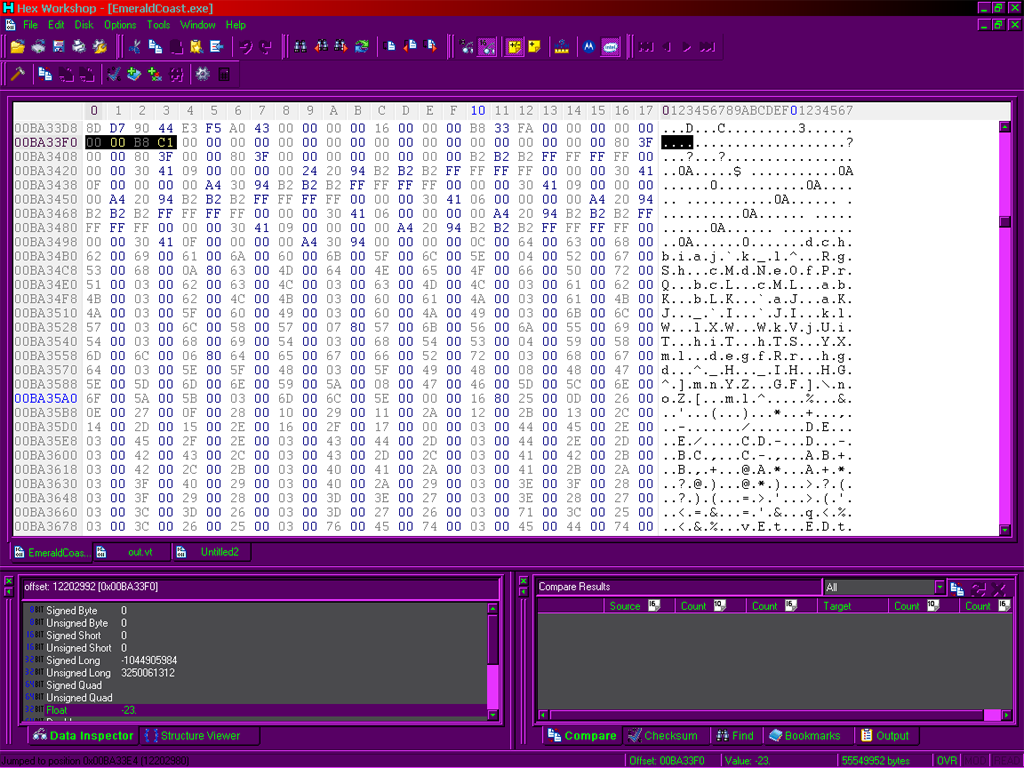Click the Copy icon in the toolbar
The height and width of the screenshot is (768, 1024).
(x=155, y=46)
